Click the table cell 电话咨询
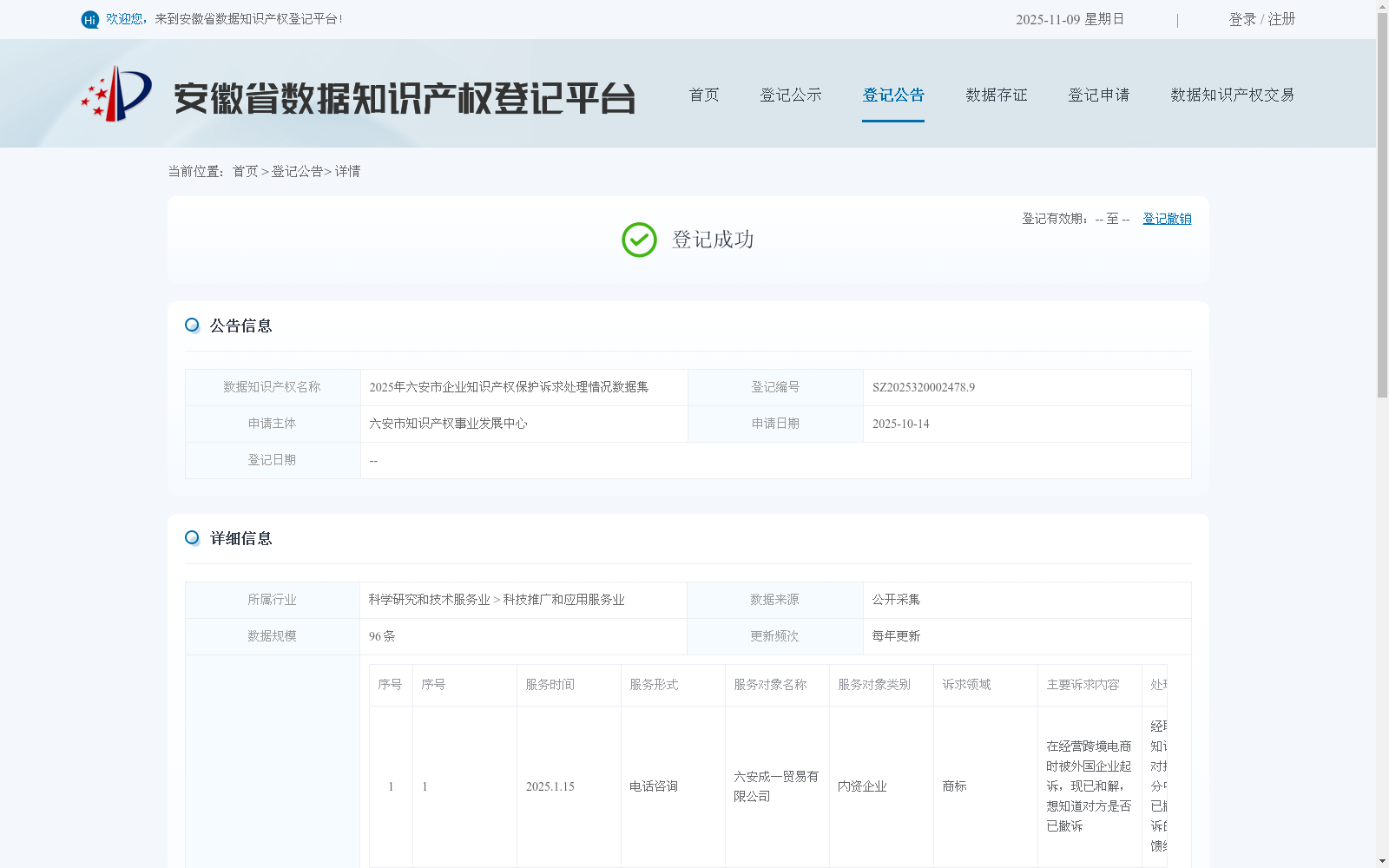The height and width of the screenshot is (868, 1389). (654, 786)
